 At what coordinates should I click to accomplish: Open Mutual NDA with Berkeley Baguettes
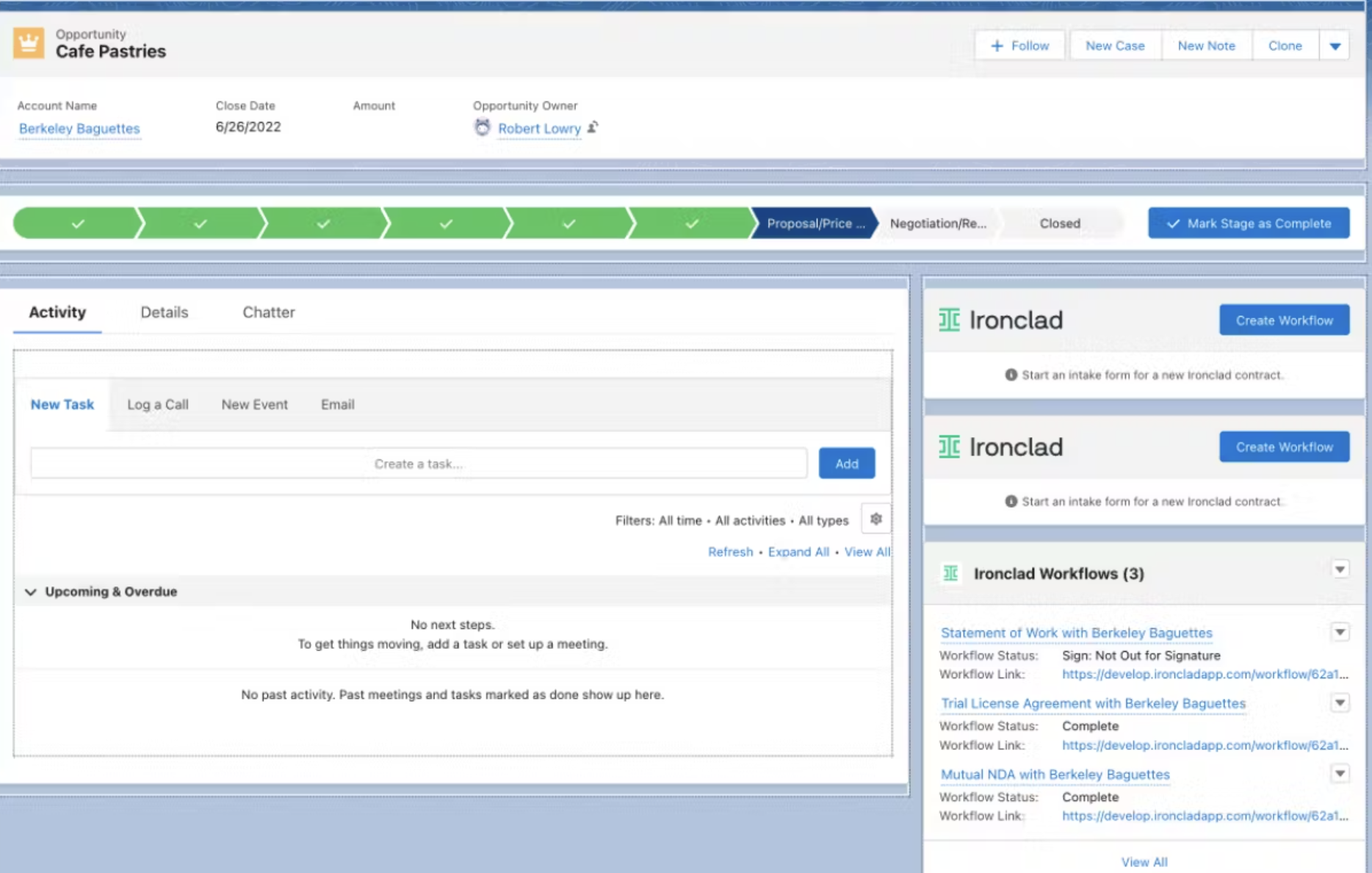pos(1055,775)
